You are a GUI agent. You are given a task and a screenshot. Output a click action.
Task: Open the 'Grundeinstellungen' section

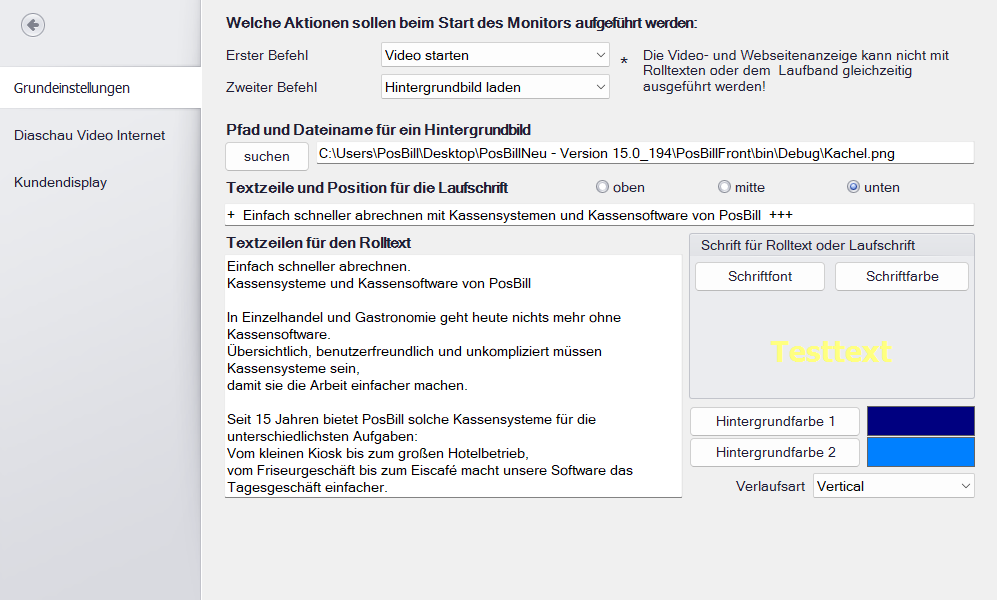tap(70, 88)
